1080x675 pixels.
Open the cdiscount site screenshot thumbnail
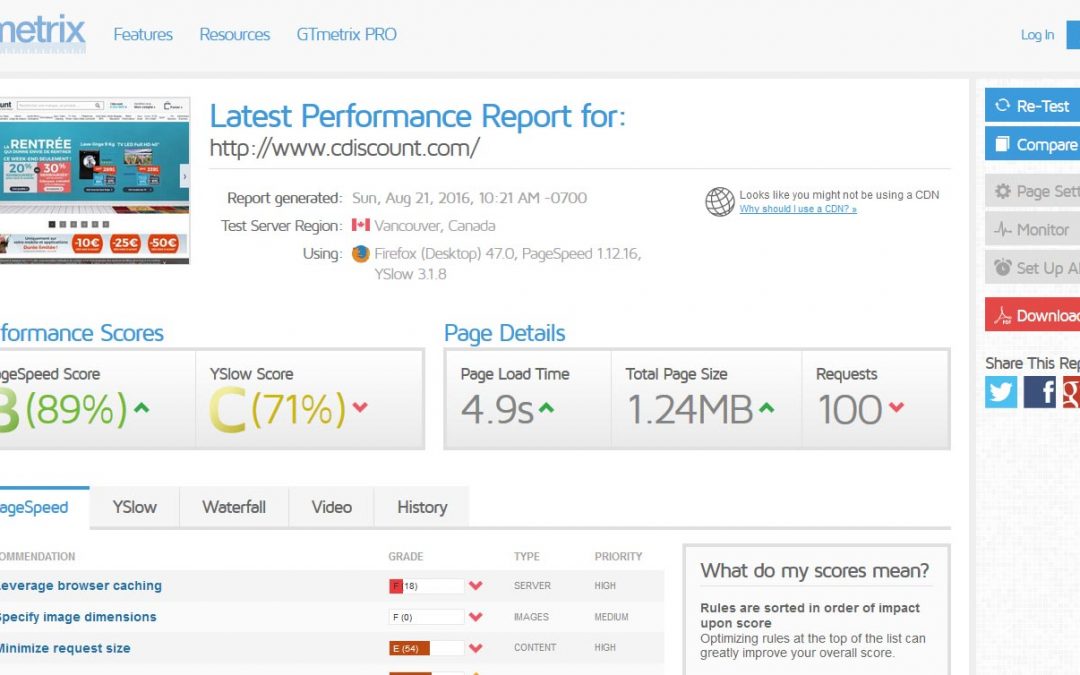(94, 180)
